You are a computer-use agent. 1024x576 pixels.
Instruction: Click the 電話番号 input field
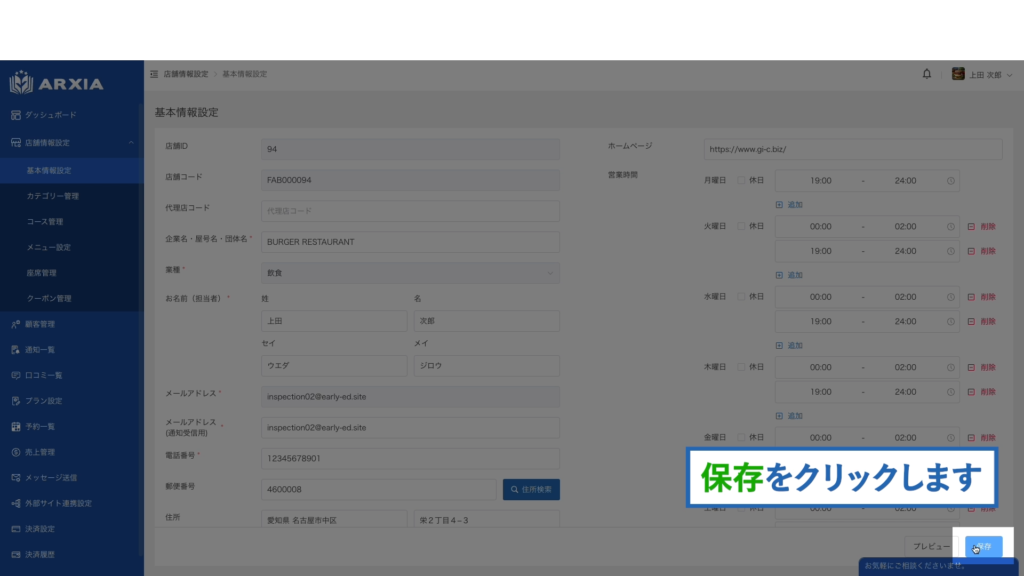pyautogui.click(x=410, y=458)
